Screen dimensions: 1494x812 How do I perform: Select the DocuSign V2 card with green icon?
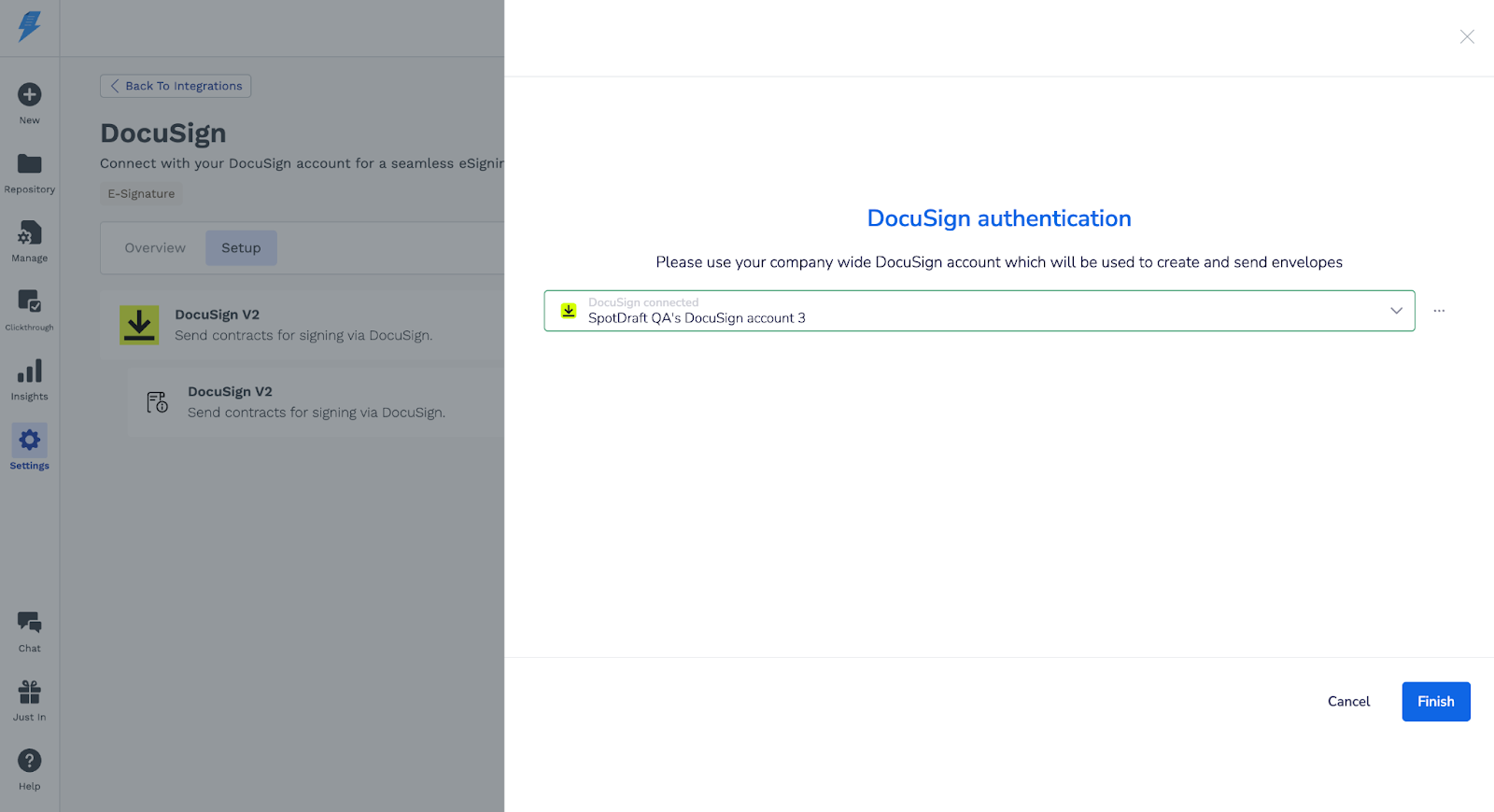[303, 325]
